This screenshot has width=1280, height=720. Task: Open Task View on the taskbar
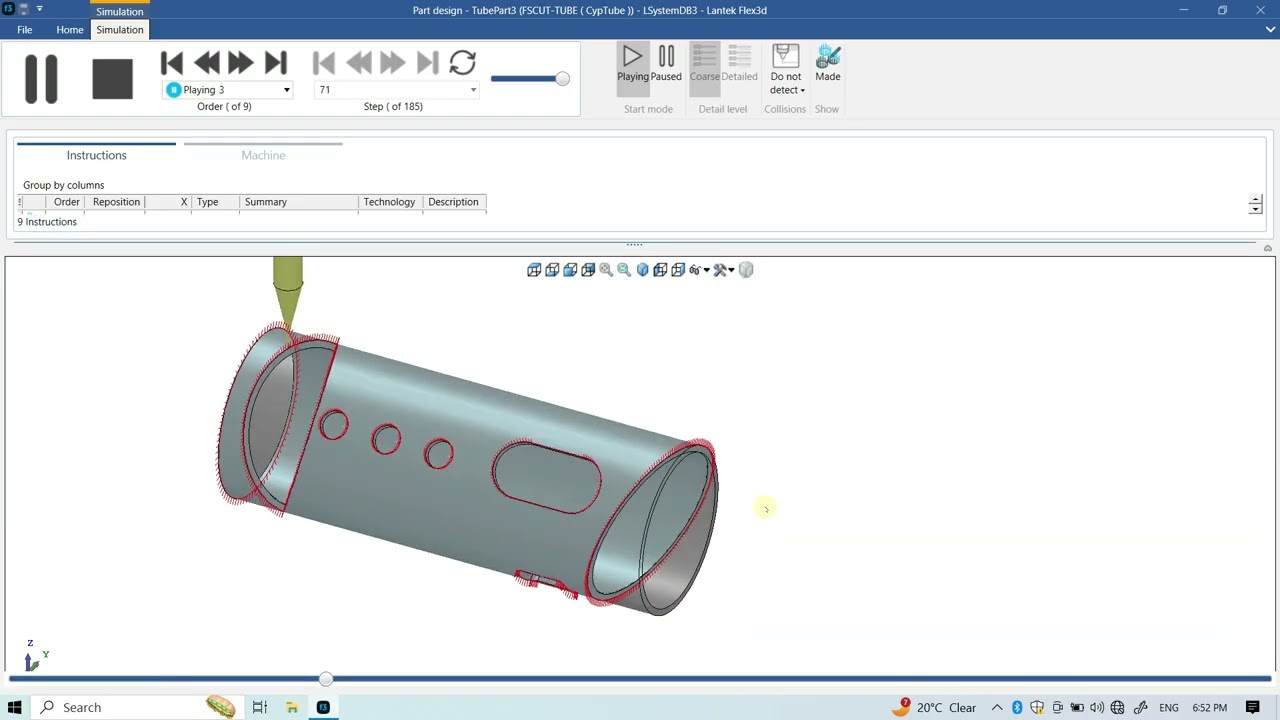[259, 707]
